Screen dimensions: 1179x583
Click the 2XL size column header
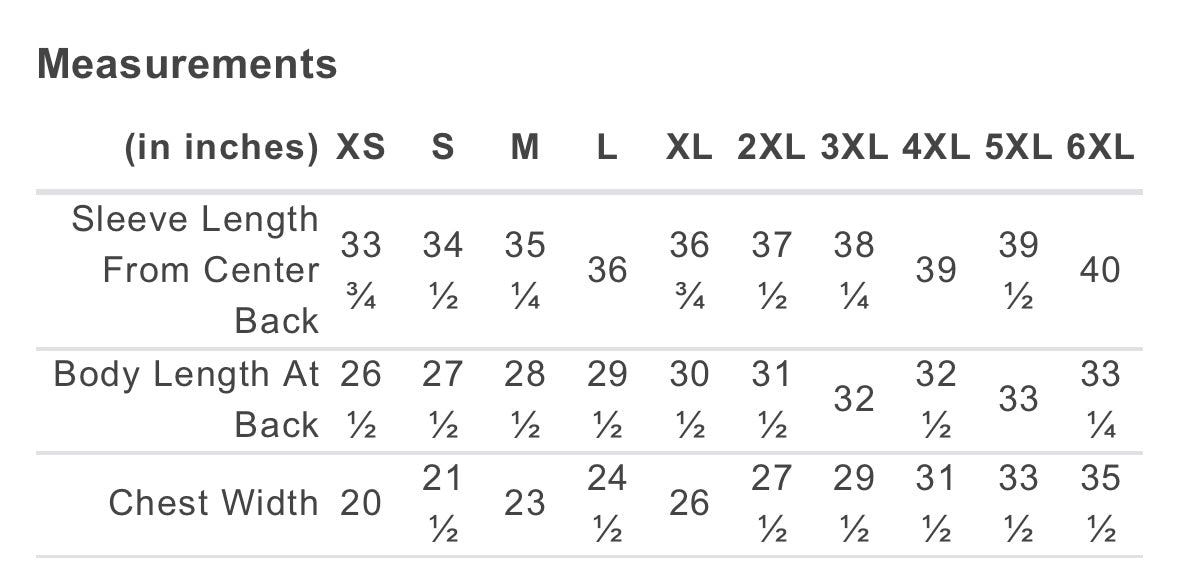pyautogui.click(x=771, y=148)
